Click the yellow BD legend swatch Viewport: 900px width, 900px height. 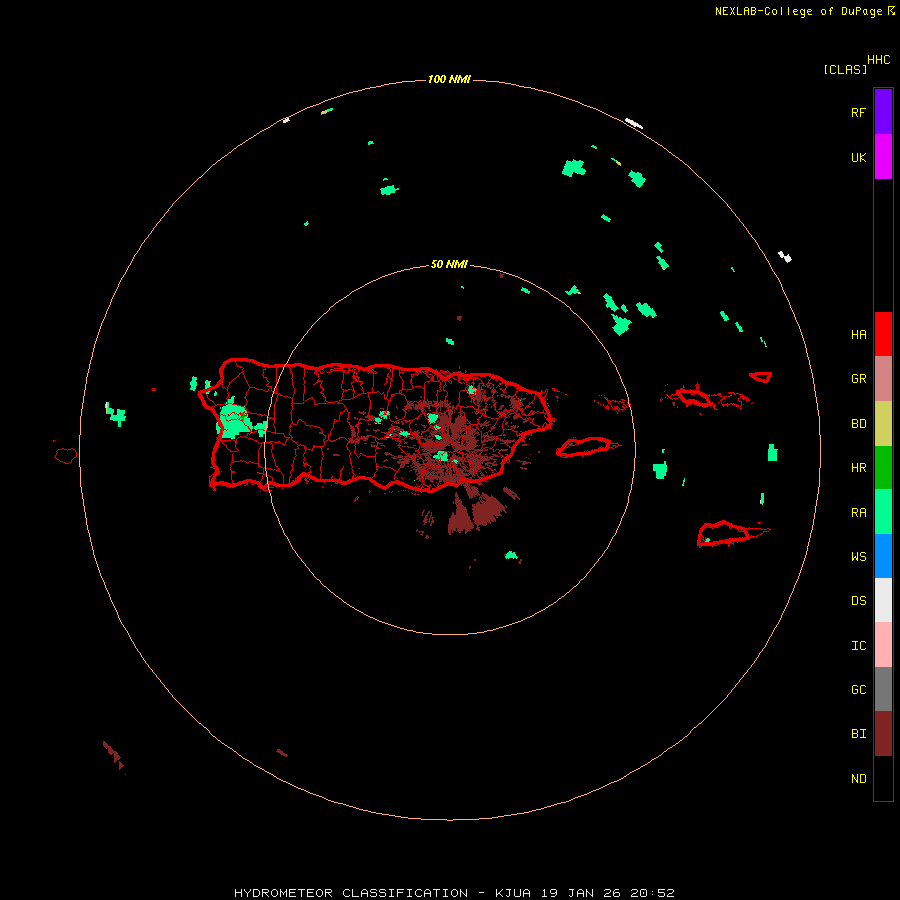(x=883, y=424)
